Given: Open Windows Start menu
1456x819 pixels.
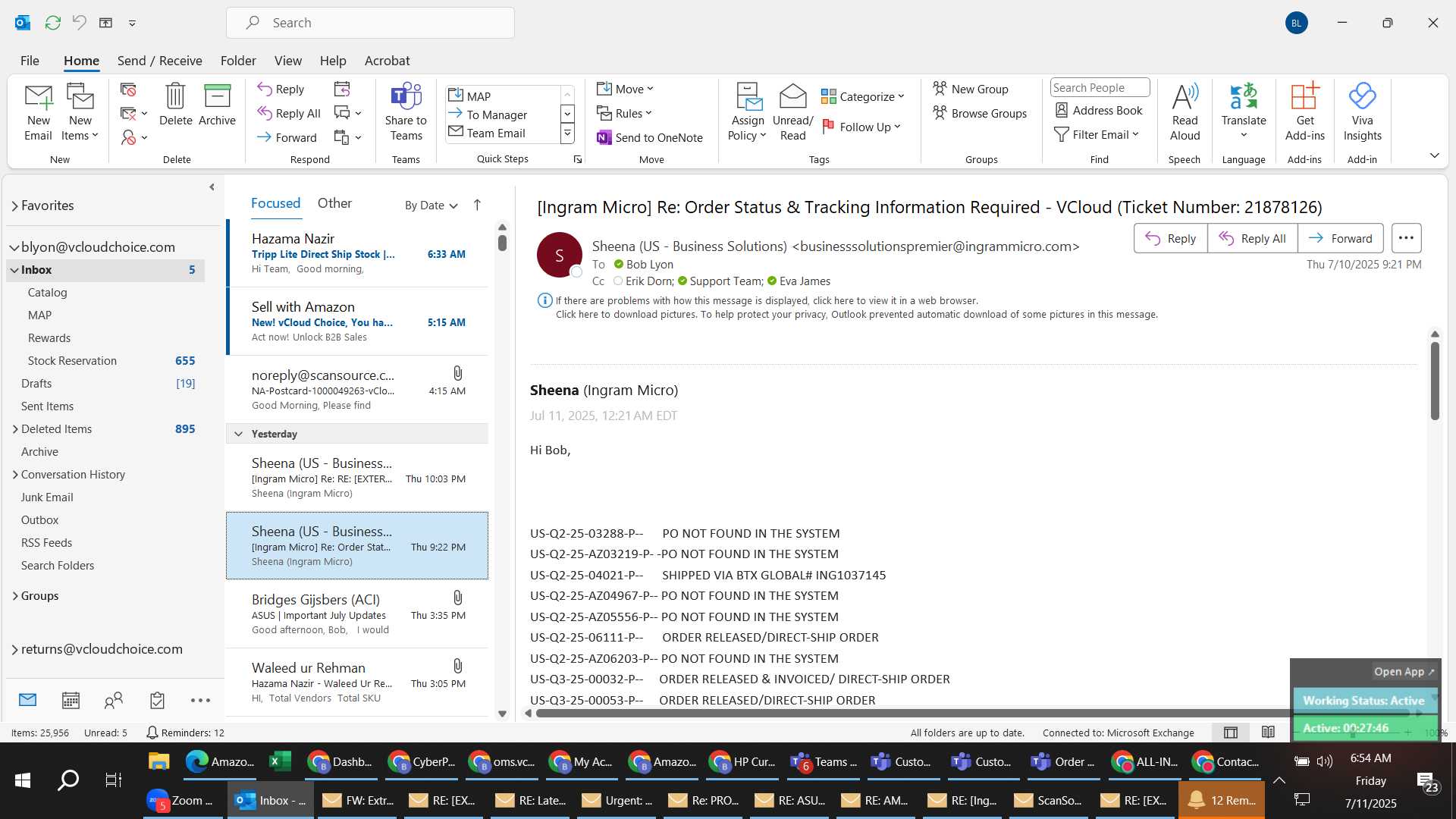Looking at the screenshot, I should pyautogui.click(x=23, y=780).
